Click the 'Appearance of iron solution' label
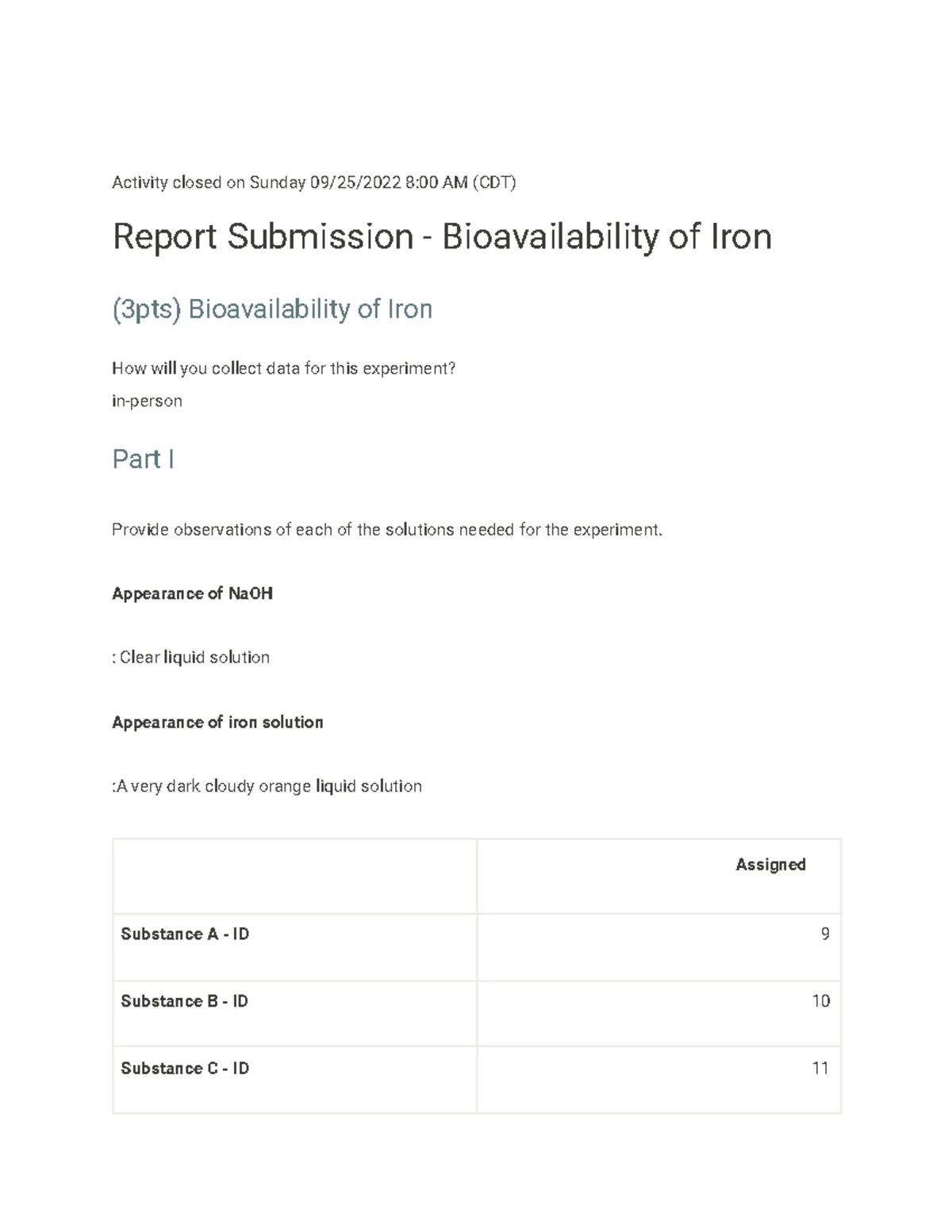952x1232 pixels. [217, 723]
